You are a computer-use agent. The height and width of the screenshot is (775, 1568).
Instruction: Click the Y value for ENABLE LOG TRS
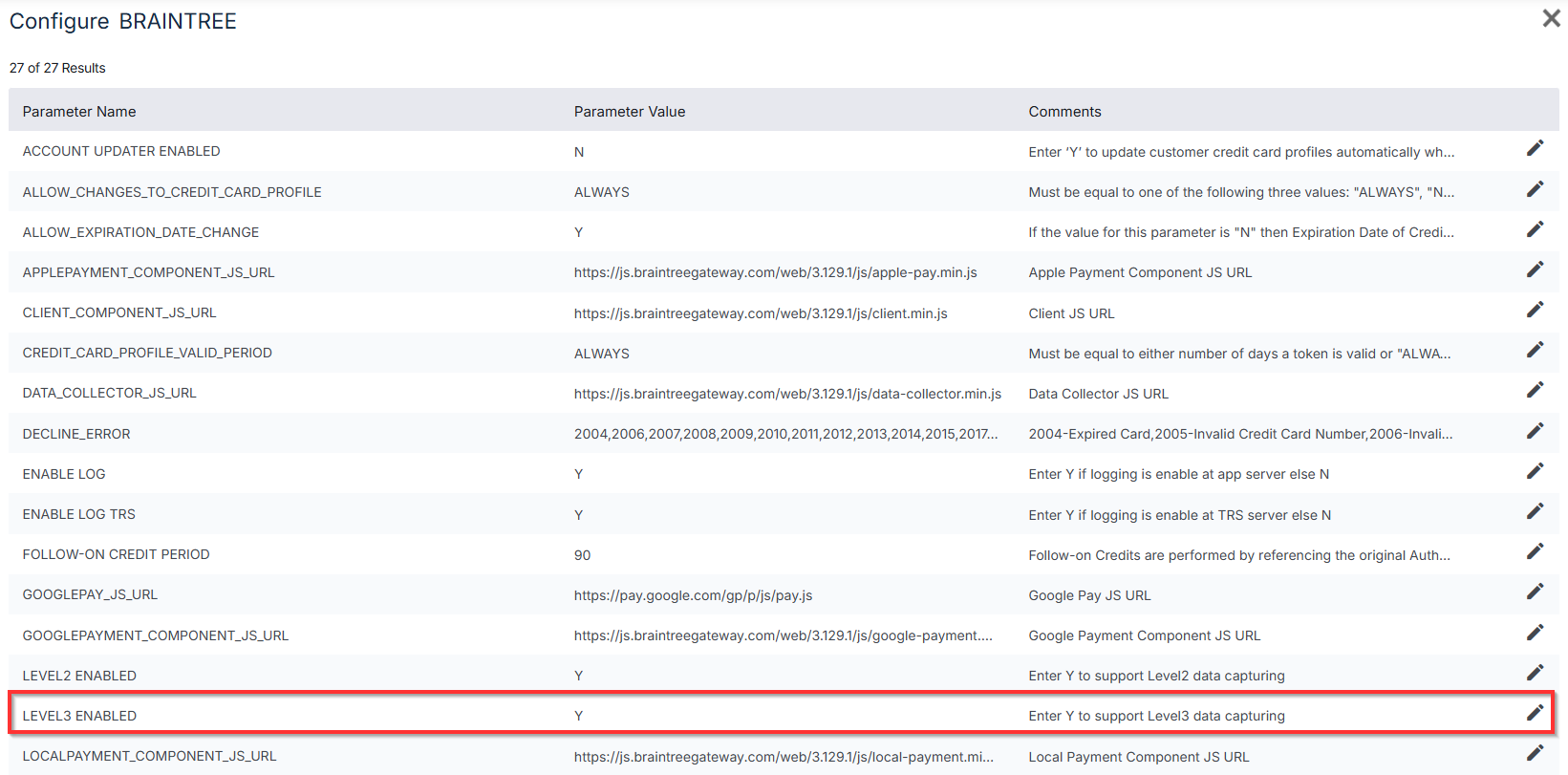[x=579, y=515]
